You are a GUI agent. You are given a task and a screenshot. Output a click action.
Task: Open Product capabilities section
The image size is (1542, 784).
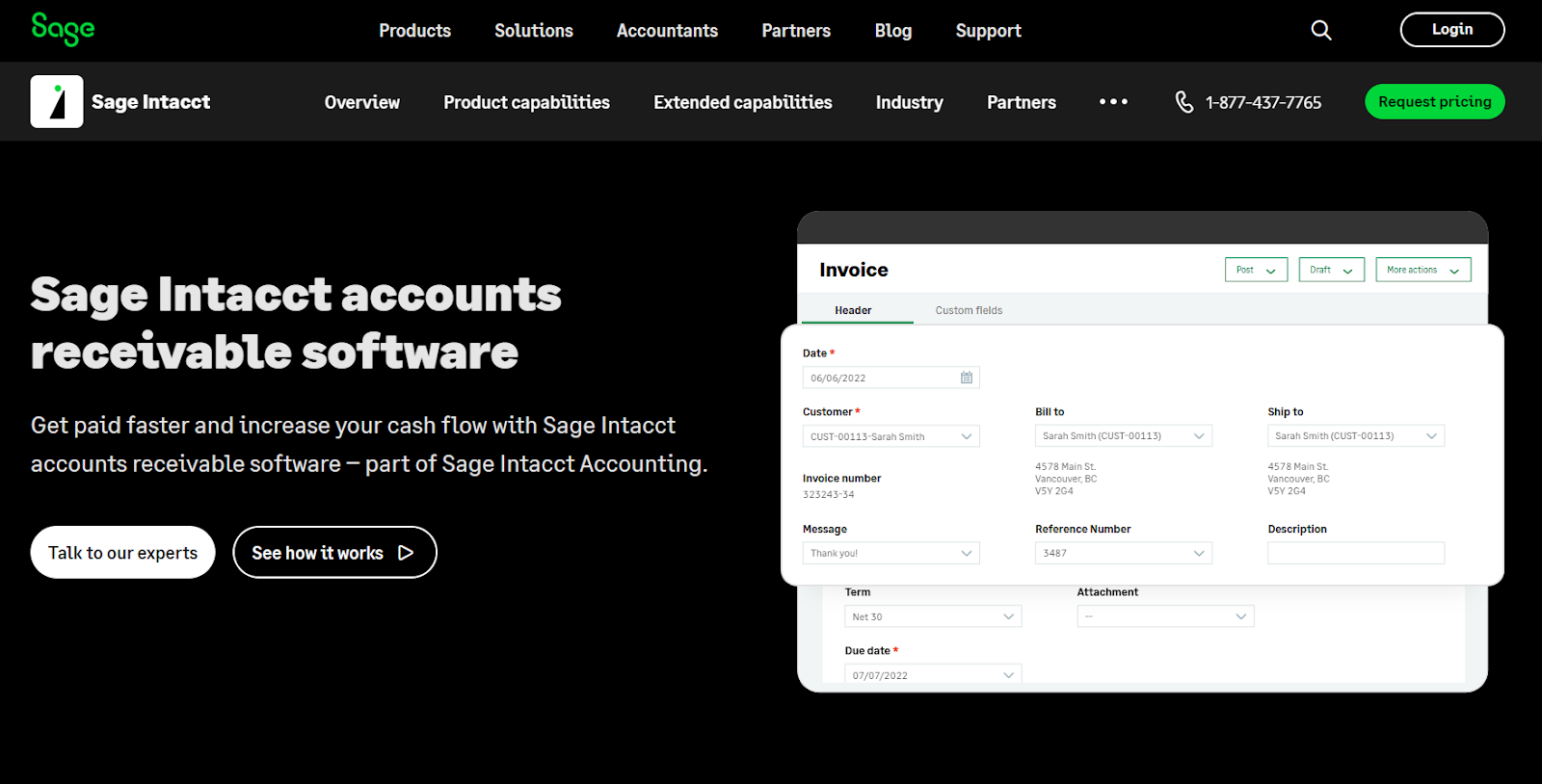point(526,101)
